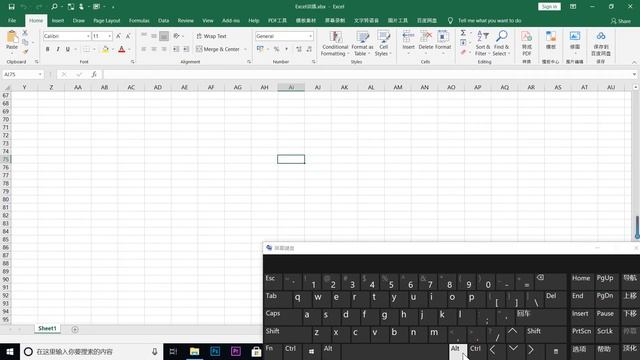Open Format as Table dropdown
The height and width of the screenshot is (360, 640).
[362, 43]
